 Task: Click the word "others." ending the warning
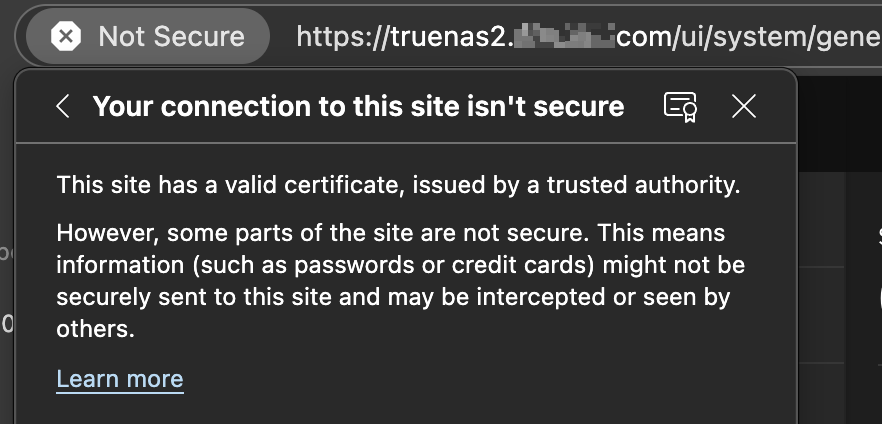tap(96, 328)
